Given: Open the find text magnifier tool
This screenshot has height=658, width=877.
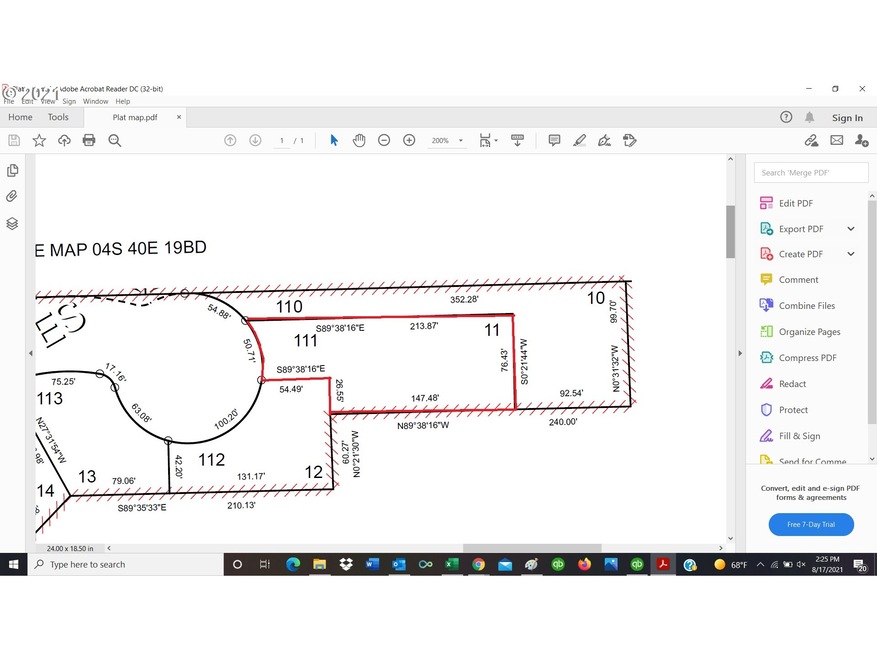Looking at the screenshot, I should pyautogui.click(x=115, y=140).
